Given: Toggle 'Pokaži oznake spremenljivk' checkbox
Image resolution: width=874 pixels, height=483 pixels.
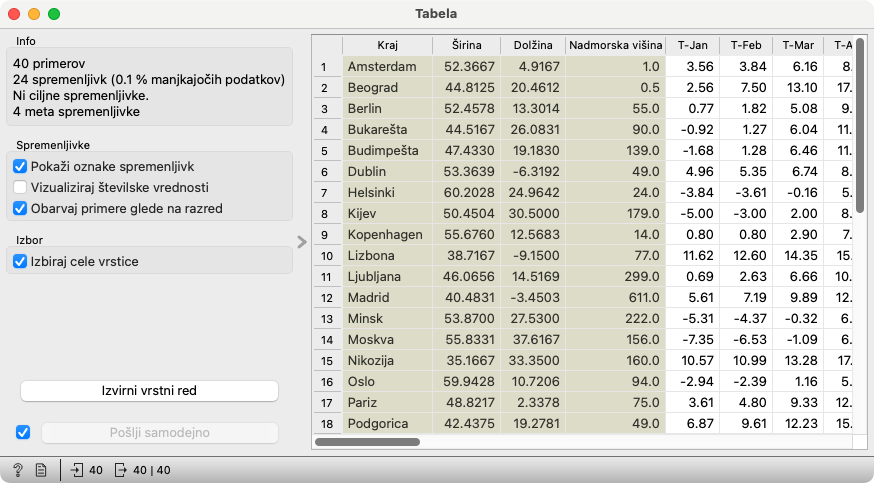Looking at the screenshot, I should click(20, 166).
